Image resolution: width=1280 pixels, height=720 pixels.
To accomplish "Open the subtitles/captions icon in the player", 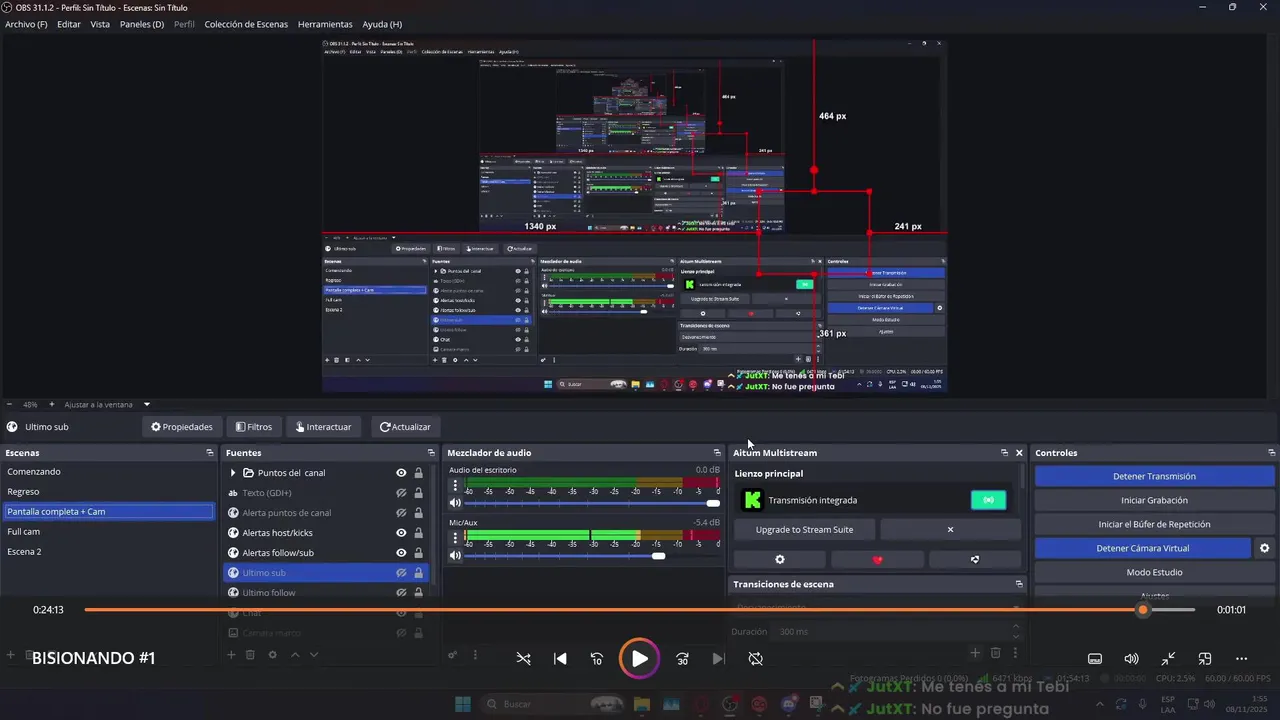I will (x=1095, y=659).
